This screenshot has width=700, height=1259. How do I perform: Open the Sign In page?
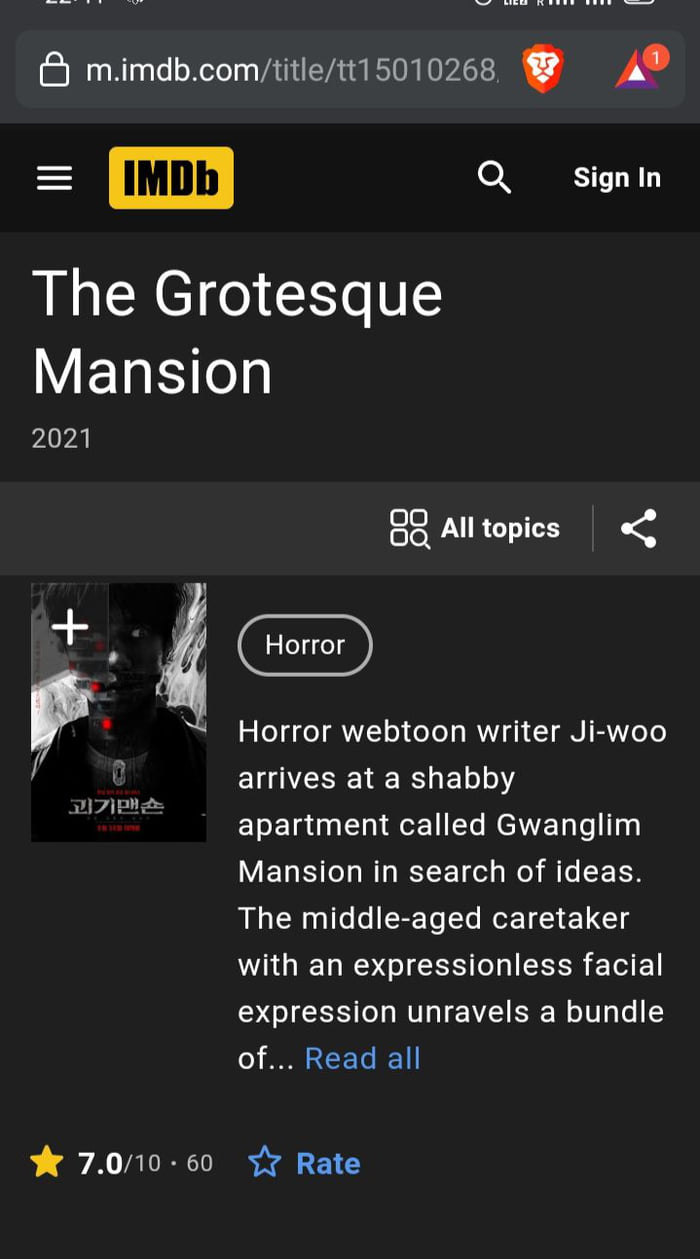tap(617, 178)
